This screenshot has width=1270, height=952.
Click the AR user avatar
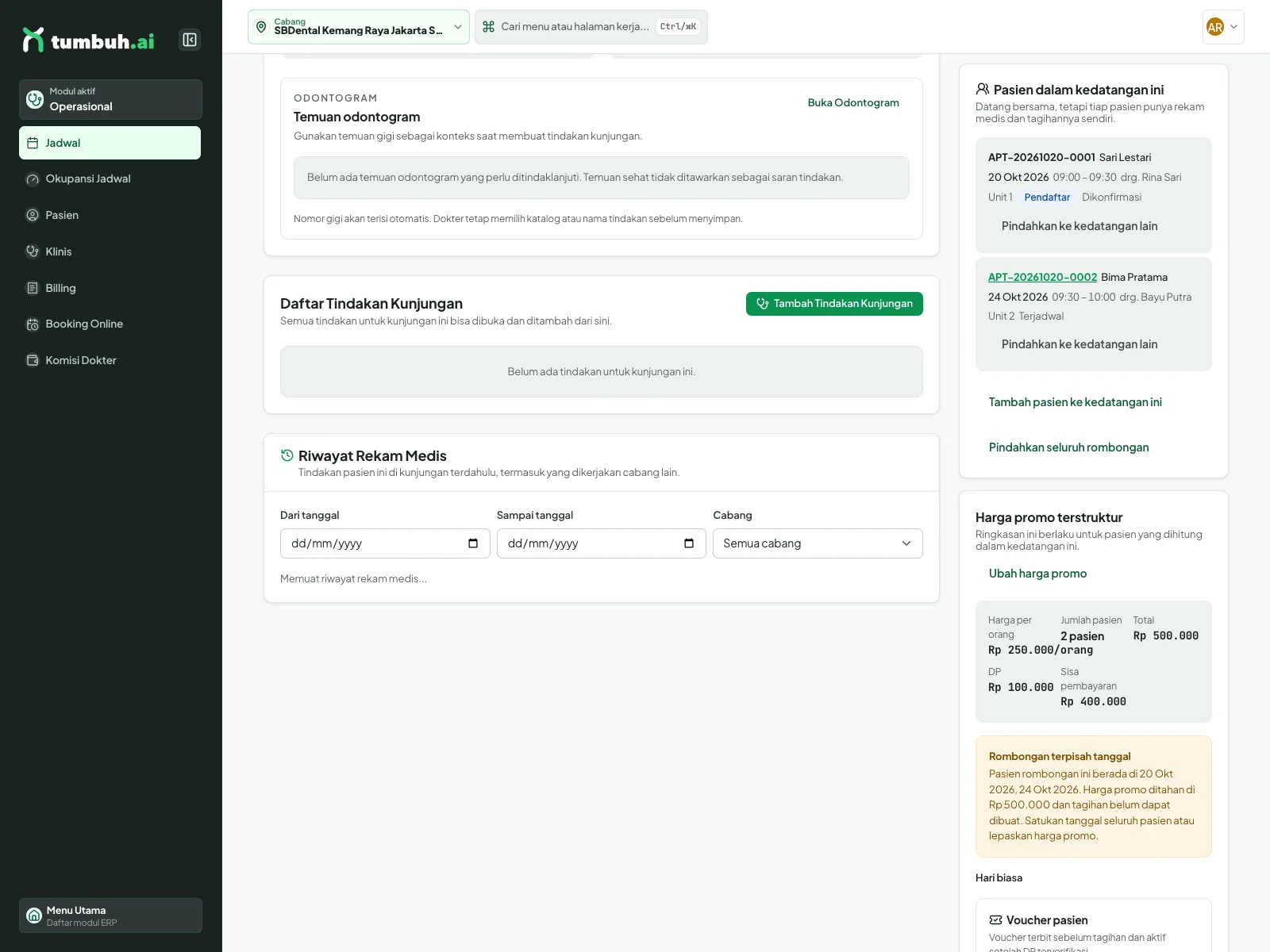coord(1214,27)
